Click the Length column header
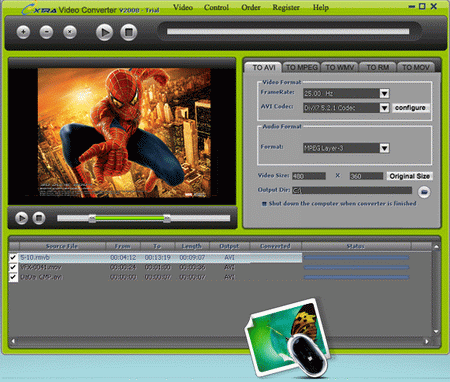The height and width of the screenshot is (382, 450). 192,246
